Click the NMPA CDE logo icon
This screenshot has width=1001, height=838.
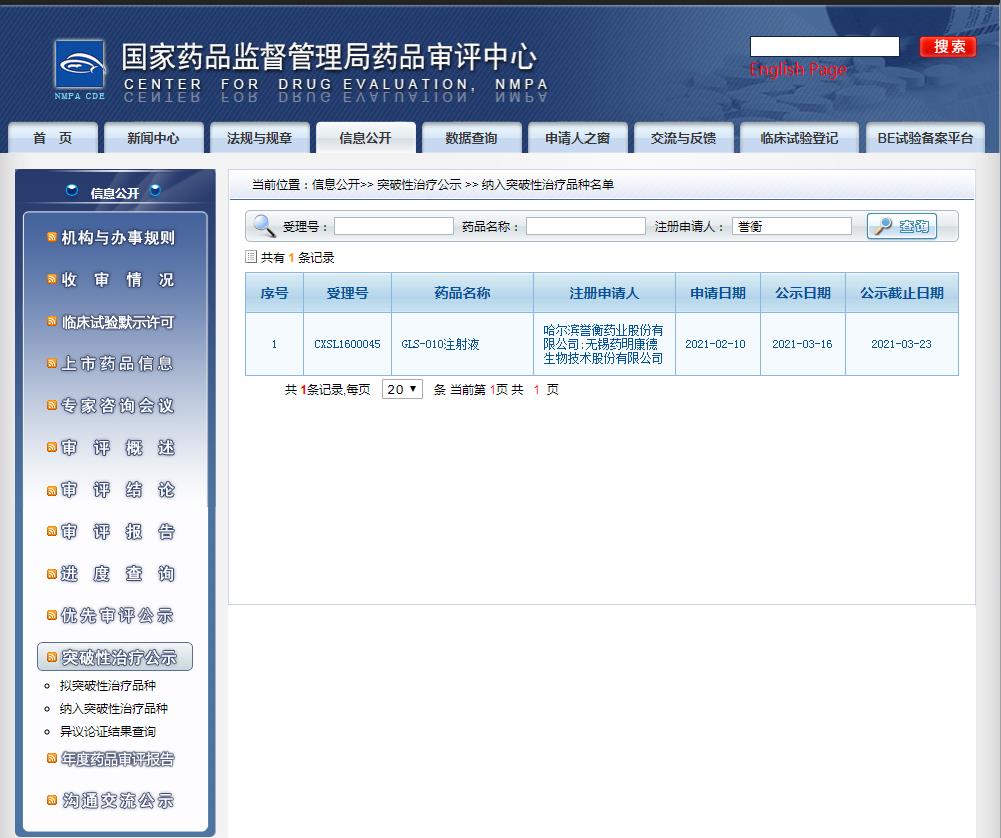click(80, 70)
